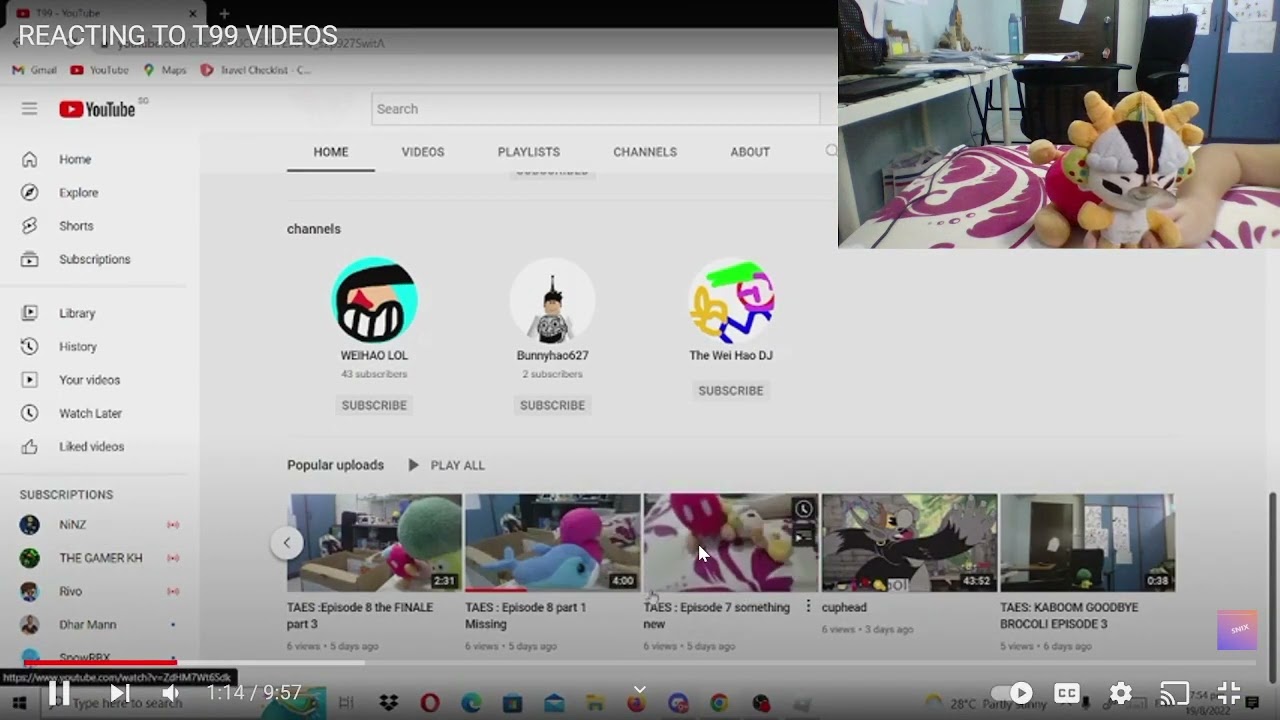The image size is (1280, 720).
Task: Open channel search magnifier icon
Action: (831, 151)
